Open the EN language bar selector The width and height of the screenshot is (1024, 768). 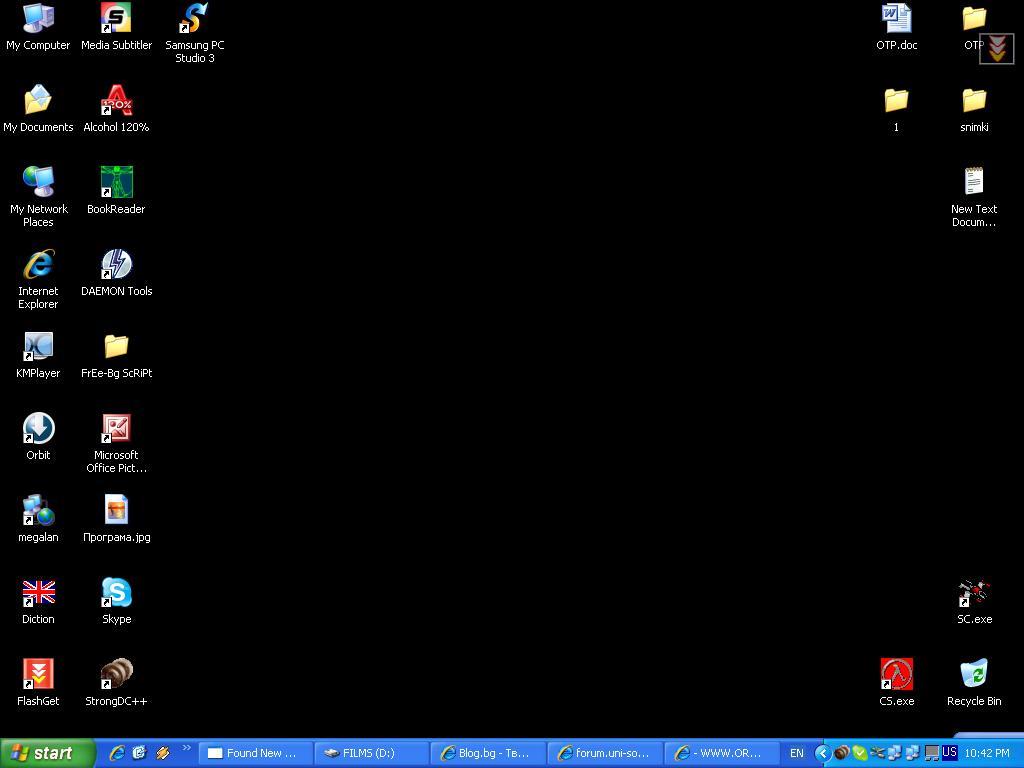click(x=797, y=753)
